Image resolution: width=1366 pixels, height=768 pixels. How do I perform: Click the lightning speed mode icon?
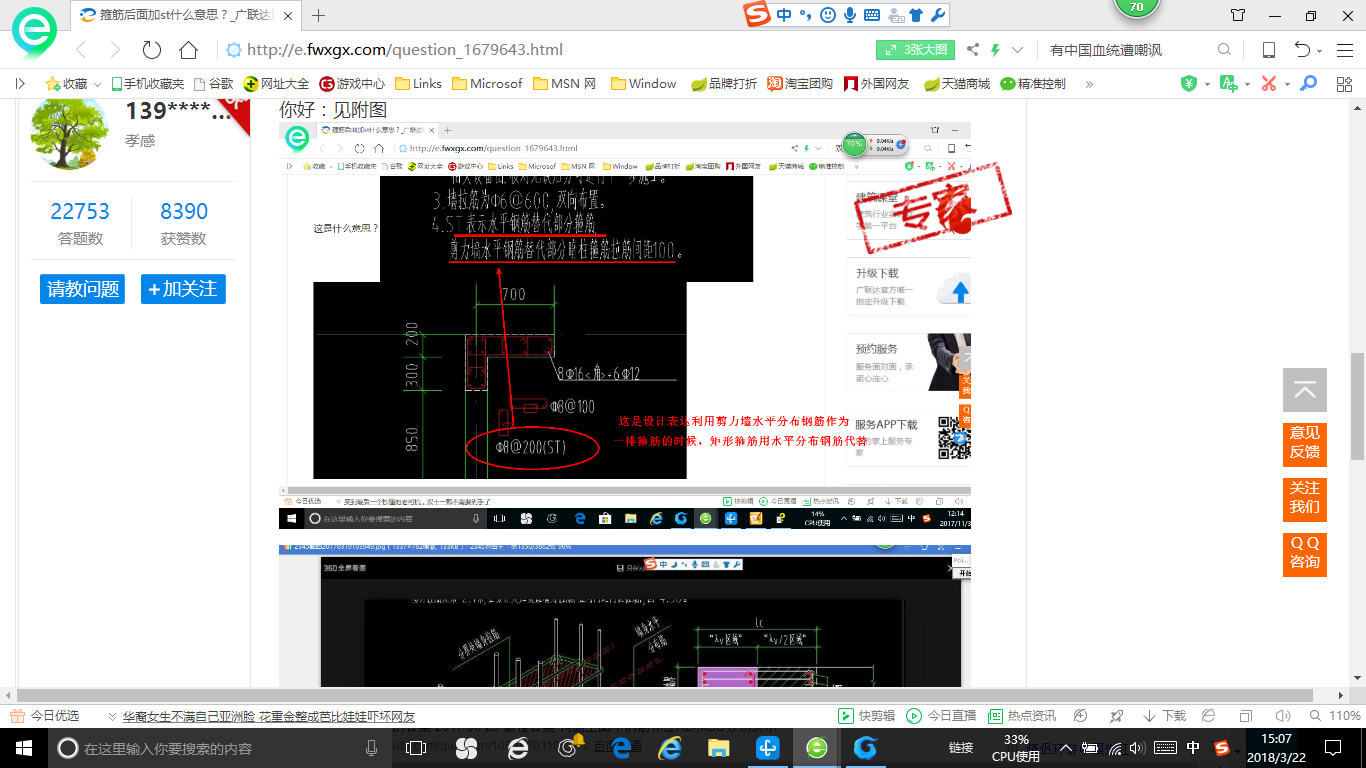coord(995,50)
